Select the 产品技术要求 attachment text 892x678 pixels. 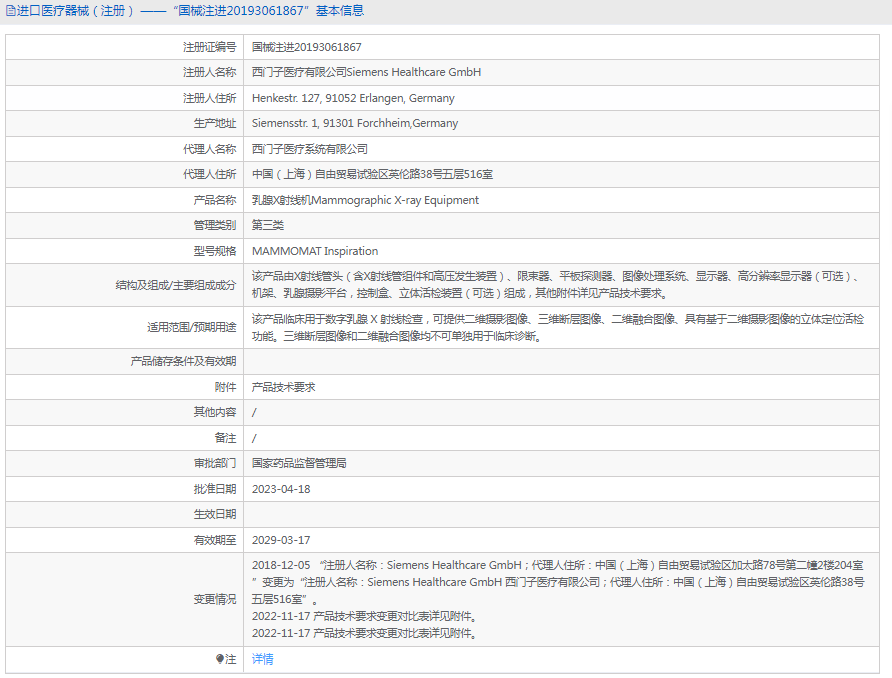[x=283, y=387]
